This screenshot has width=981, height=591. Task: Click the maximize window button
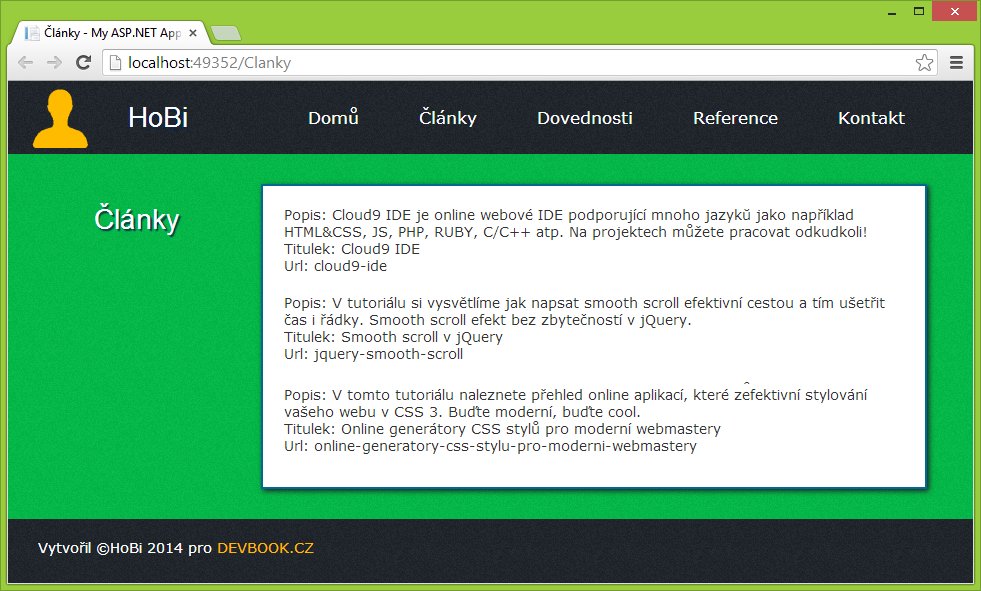click(x=918, y=11)
